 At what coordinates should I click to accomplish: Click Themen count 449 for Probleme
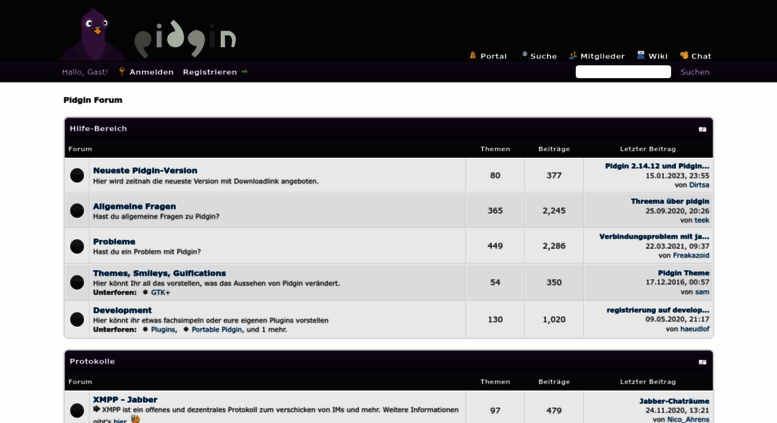tap(495, 246)
